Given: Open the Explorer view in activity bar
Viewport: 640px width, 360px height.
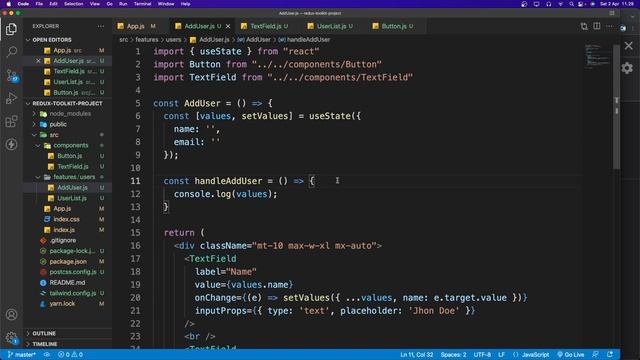Looking at the screenshot, I should [x=11, y=29].
